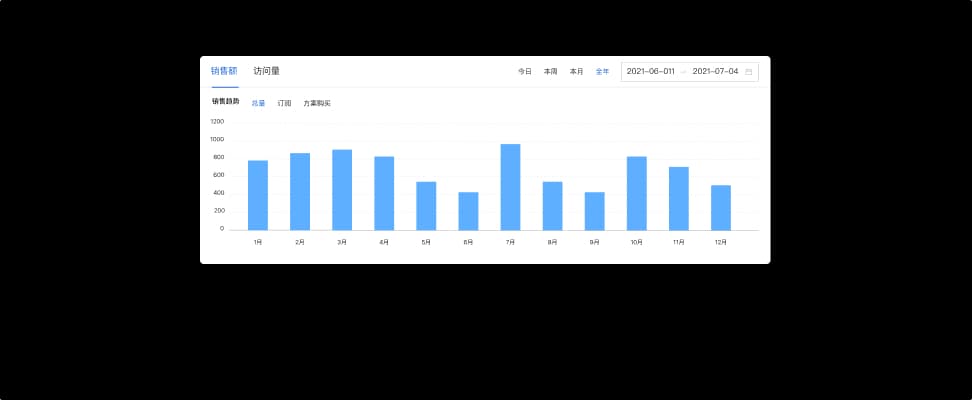The height and width of the screenshot is (400, 972).
Task: Click the 6月 bar in the chart
Action: (468, 211)
